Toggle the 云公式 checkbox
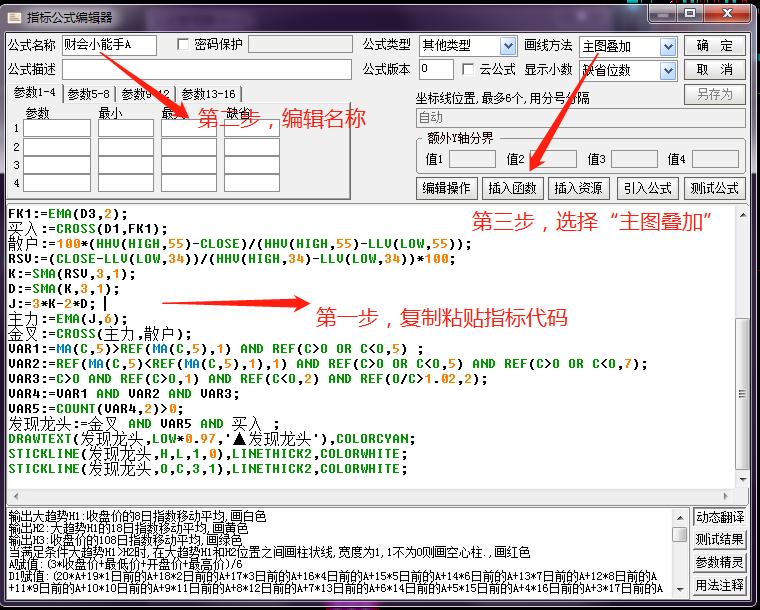This screenshot has height=610, width=760. click(x=468, y=69)
